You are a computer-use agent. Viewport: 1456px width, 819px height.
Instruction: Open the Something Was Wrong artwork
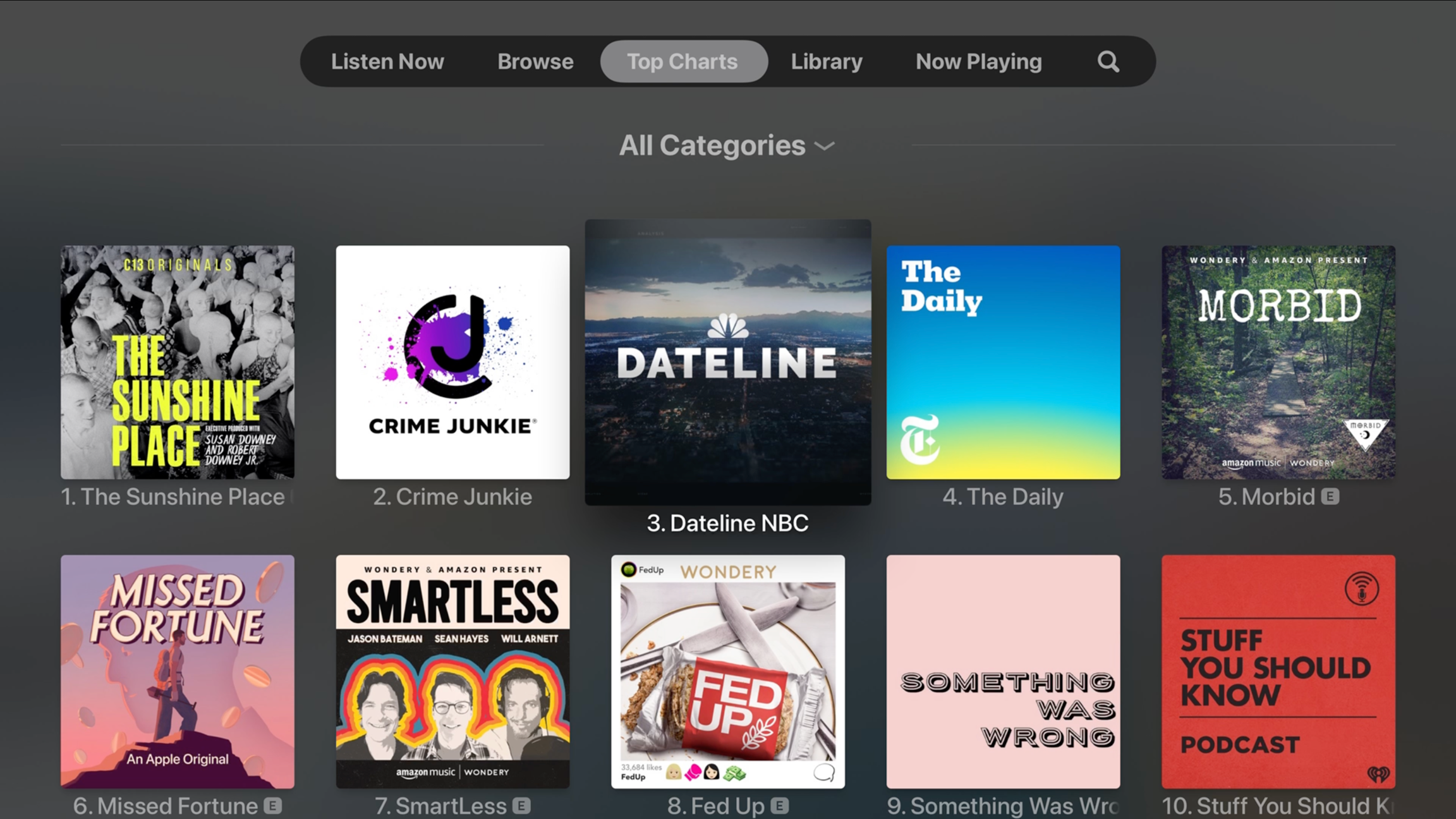(x=1003, y=672)
